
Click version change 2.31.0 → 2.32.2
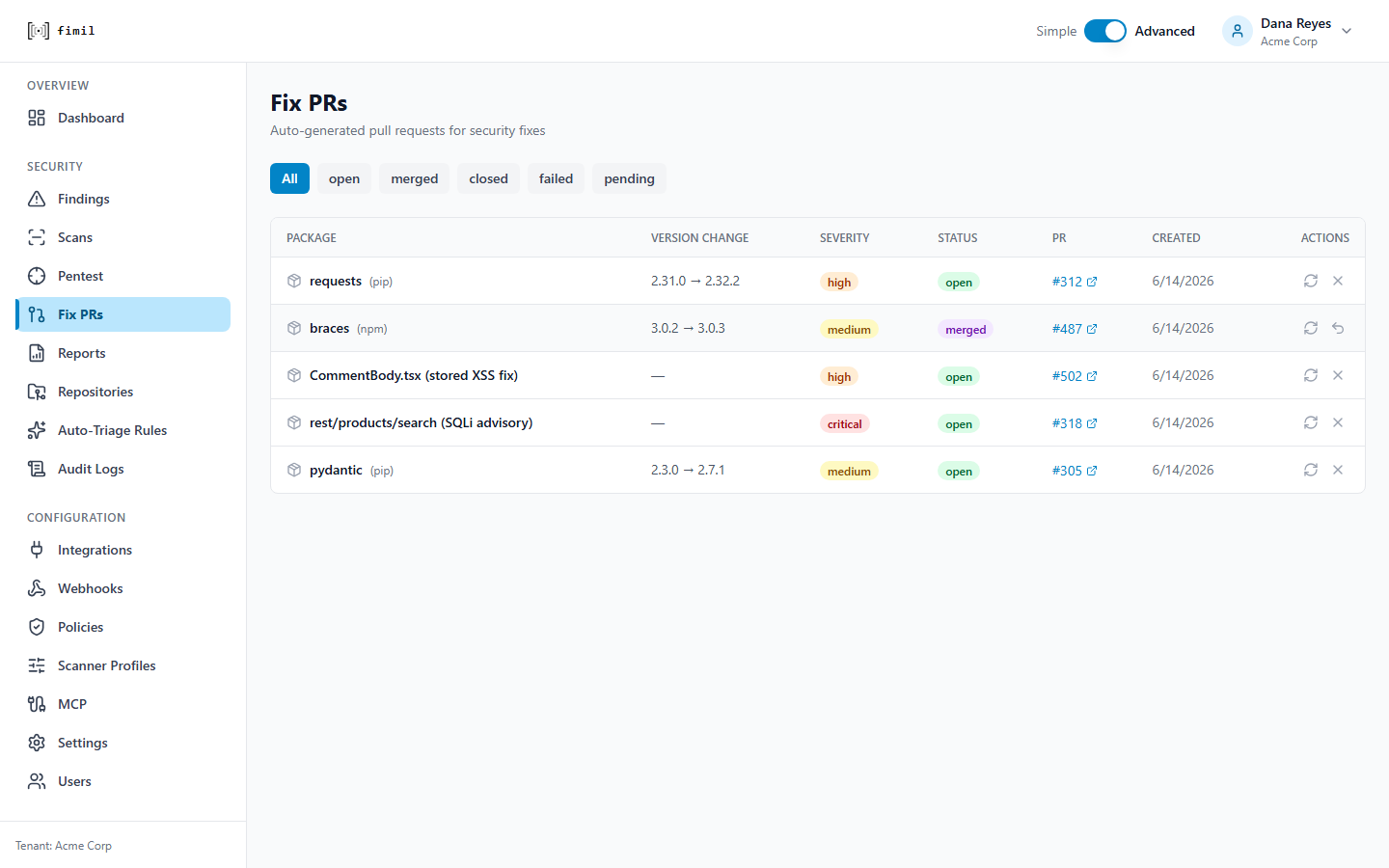pos(695,281)
